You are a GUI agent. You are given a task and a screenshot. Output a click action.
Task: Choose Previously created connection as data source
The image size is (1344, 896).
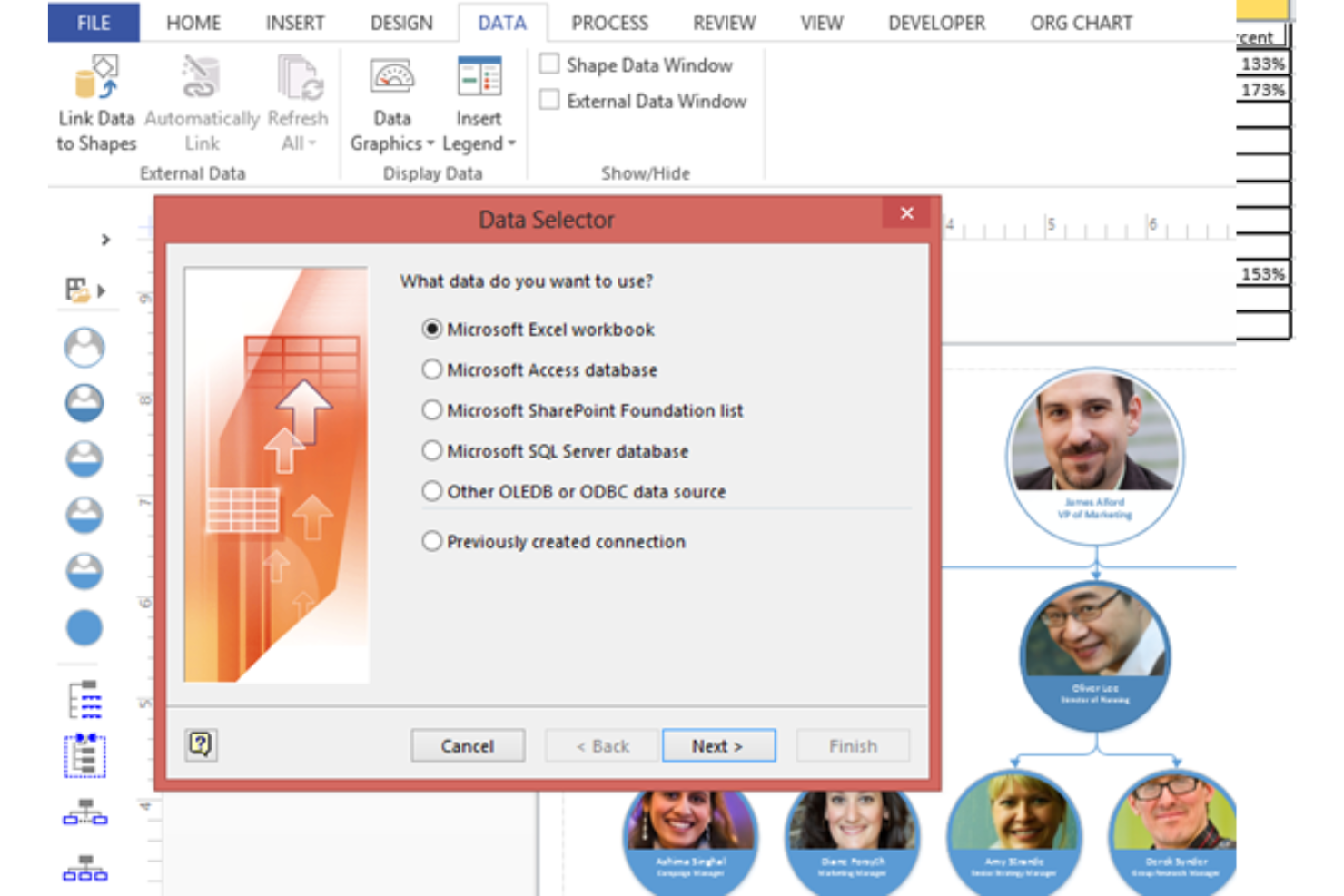click(x=432, y=540)
